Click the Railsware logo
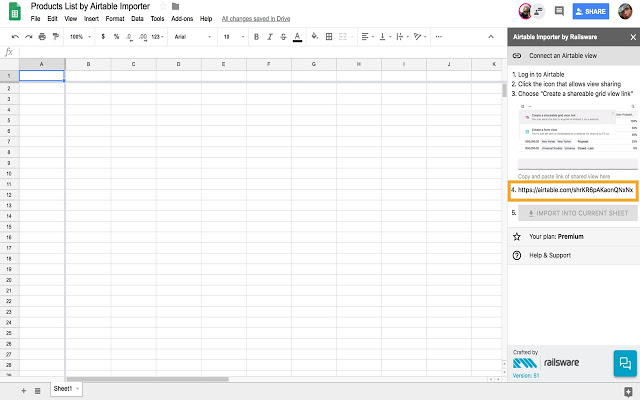The image size is (640, 400). [546, 362]
